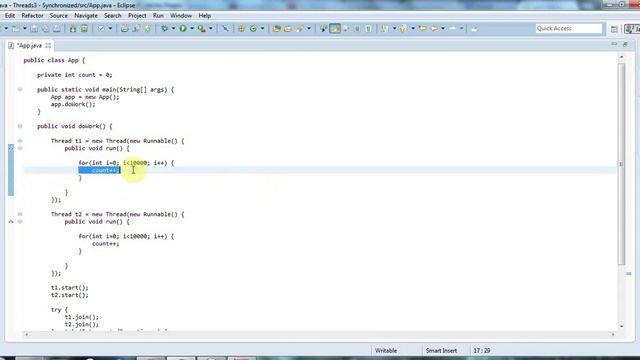This screenshot has height=360, width=640.
Task: Click the New Java Class icon
Action: click(x=253, y=29)
